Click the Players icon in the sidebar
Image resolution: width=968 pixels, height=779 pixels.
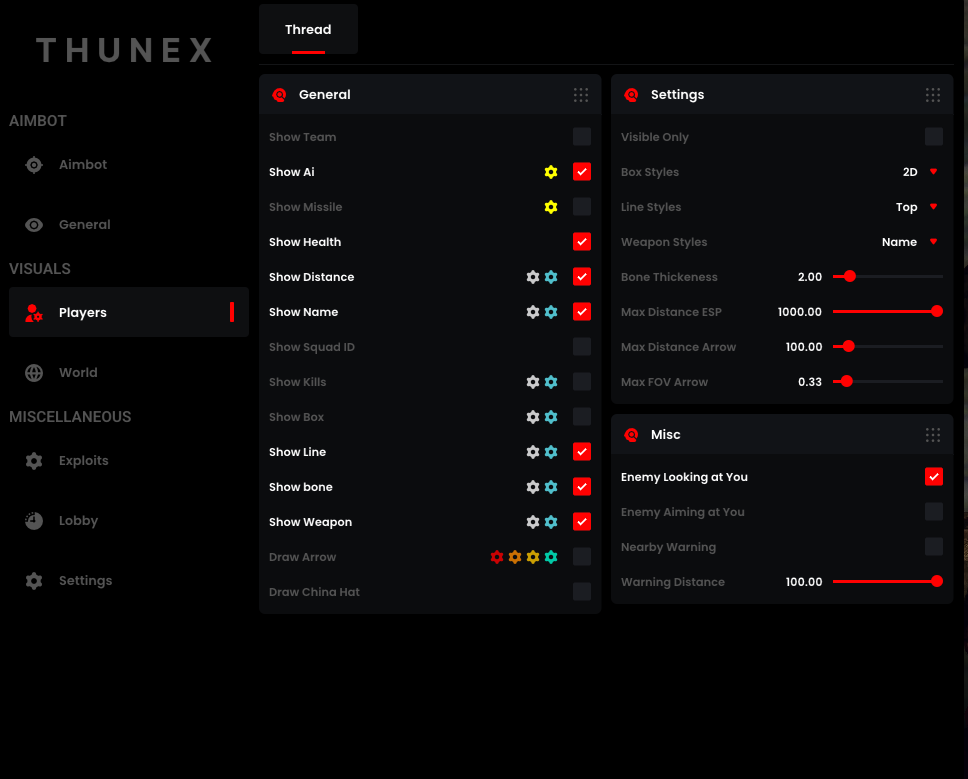tap(33, 312)
